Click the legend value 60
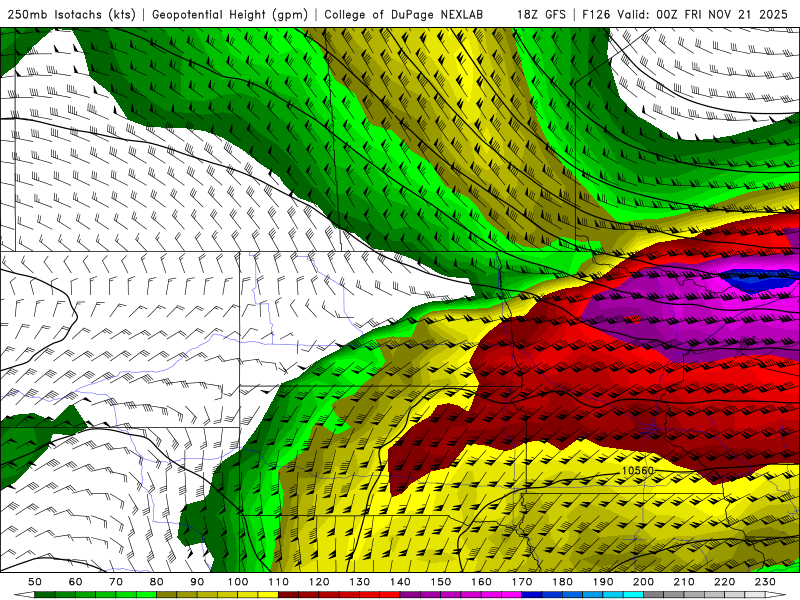 coord(75,582)
